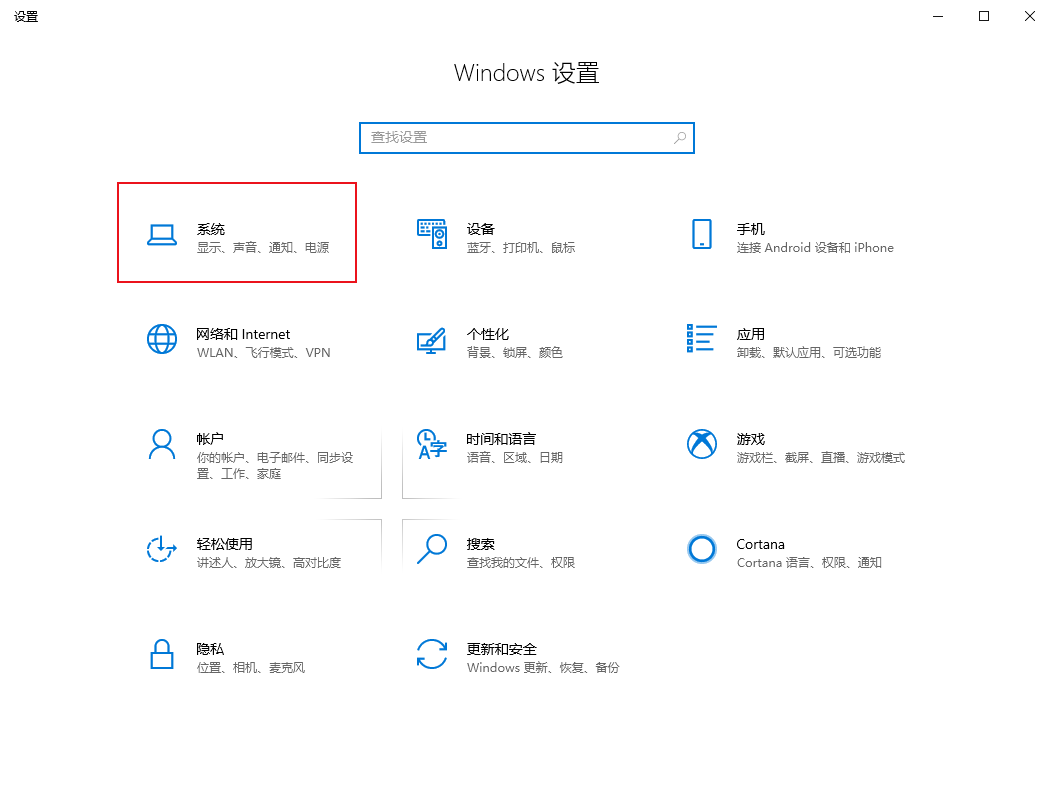Click text WLAN、飞行模式、VPN

[263, 353]
